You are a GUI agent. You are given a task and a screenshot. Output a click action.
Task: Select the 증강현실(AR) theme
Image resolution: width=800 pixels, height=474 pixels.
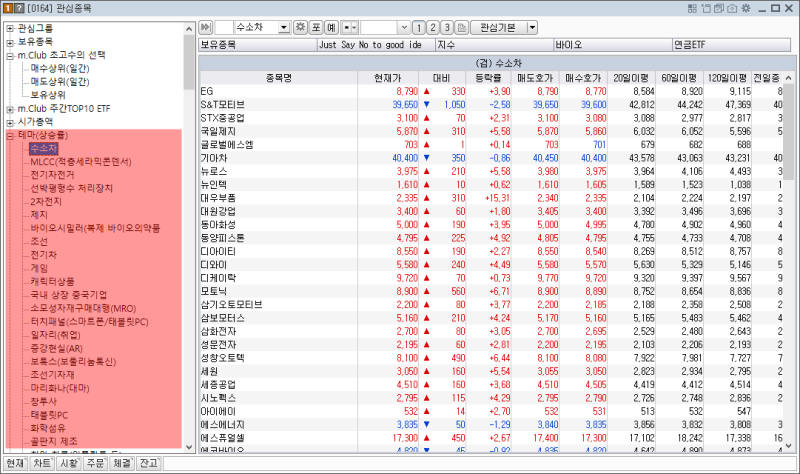57,348
